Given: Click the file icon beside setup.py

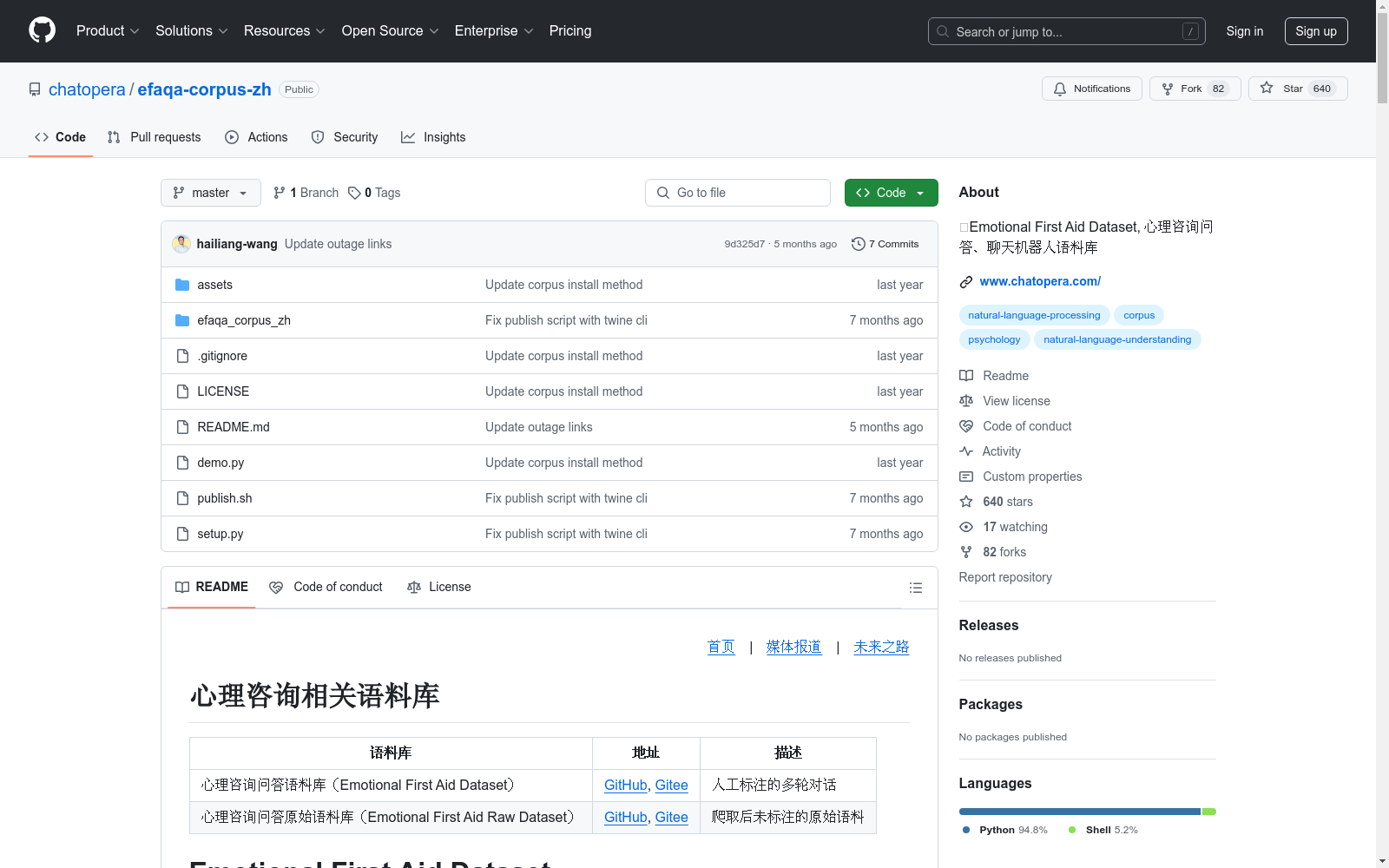Looking at the screenshot, I should 182,534.
